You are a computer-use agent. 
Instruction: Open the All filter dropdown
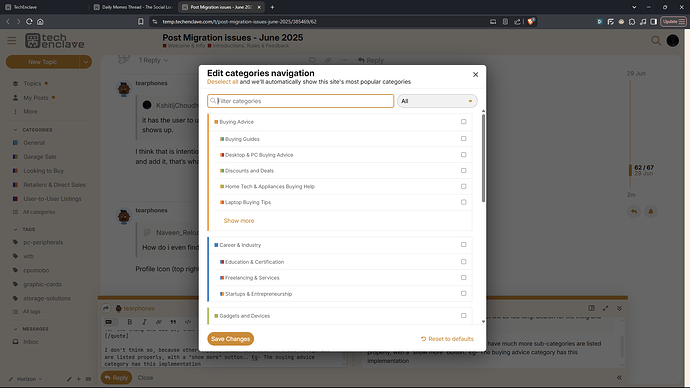point(437,101)
